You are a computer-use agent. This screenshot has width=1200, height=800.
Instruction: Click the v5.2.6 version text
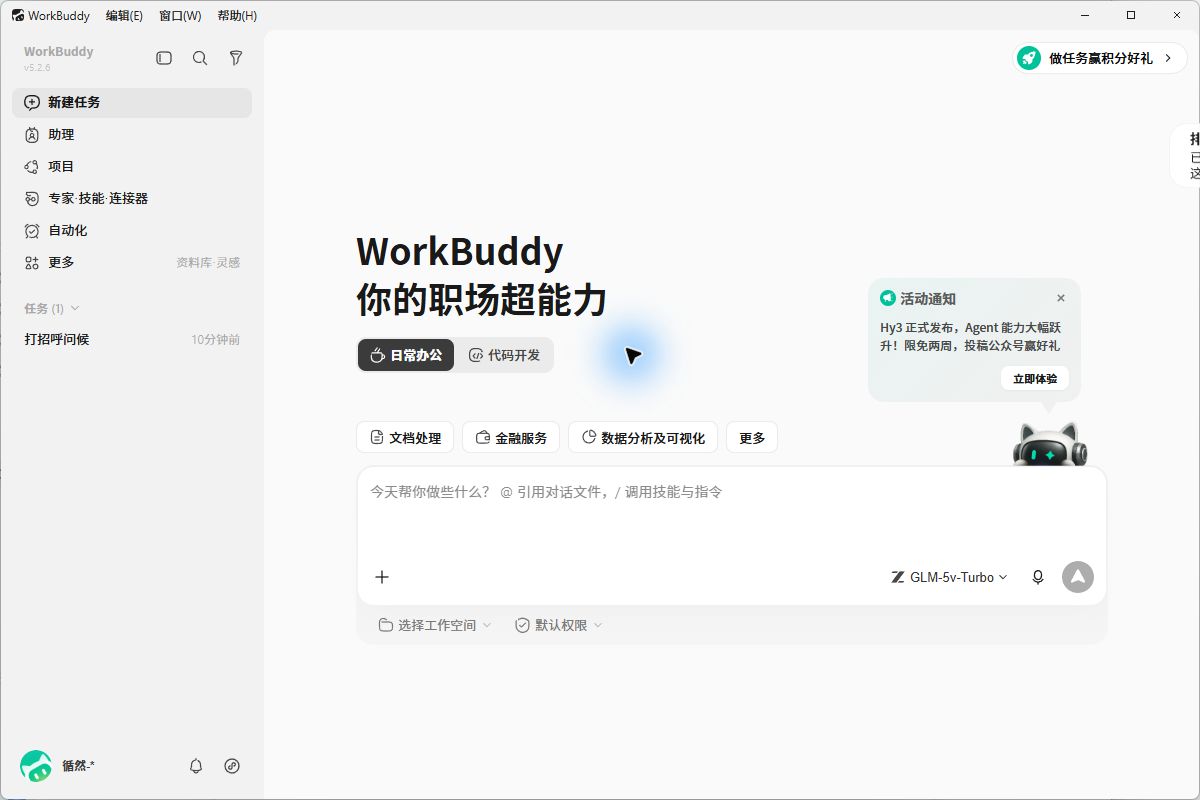point(37,68)
